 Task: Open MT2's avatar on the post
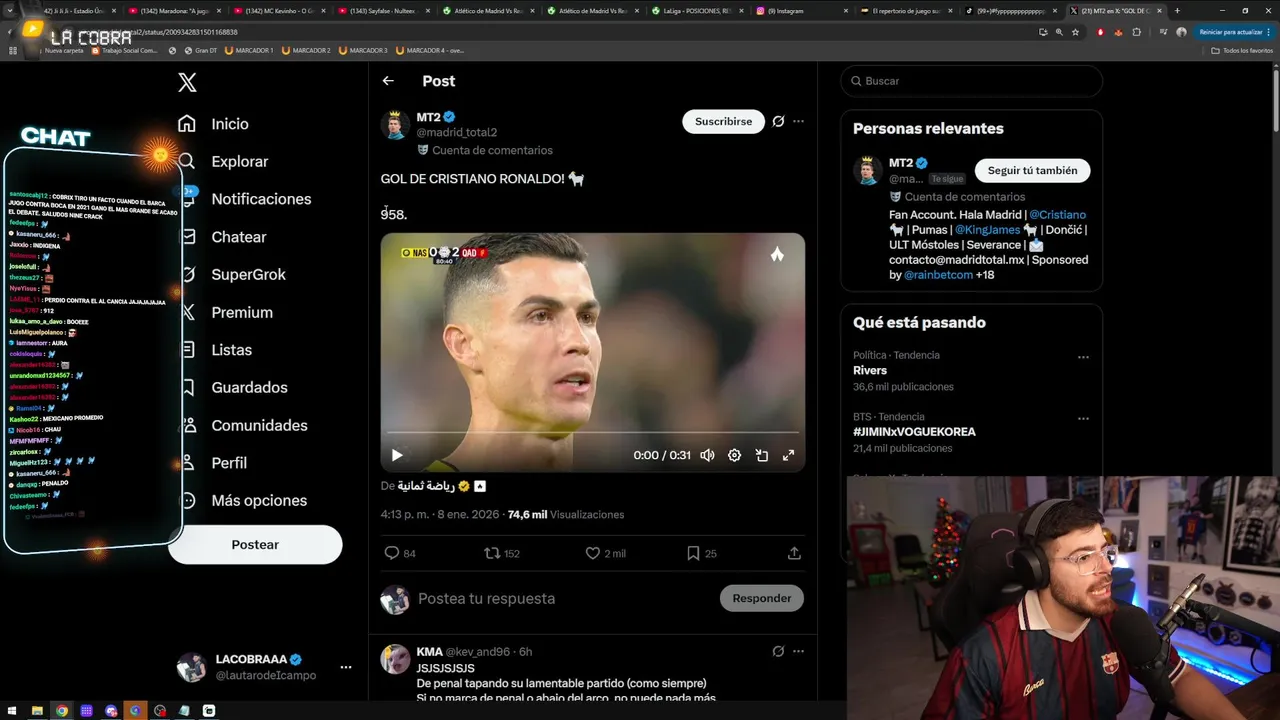point(395,124)
